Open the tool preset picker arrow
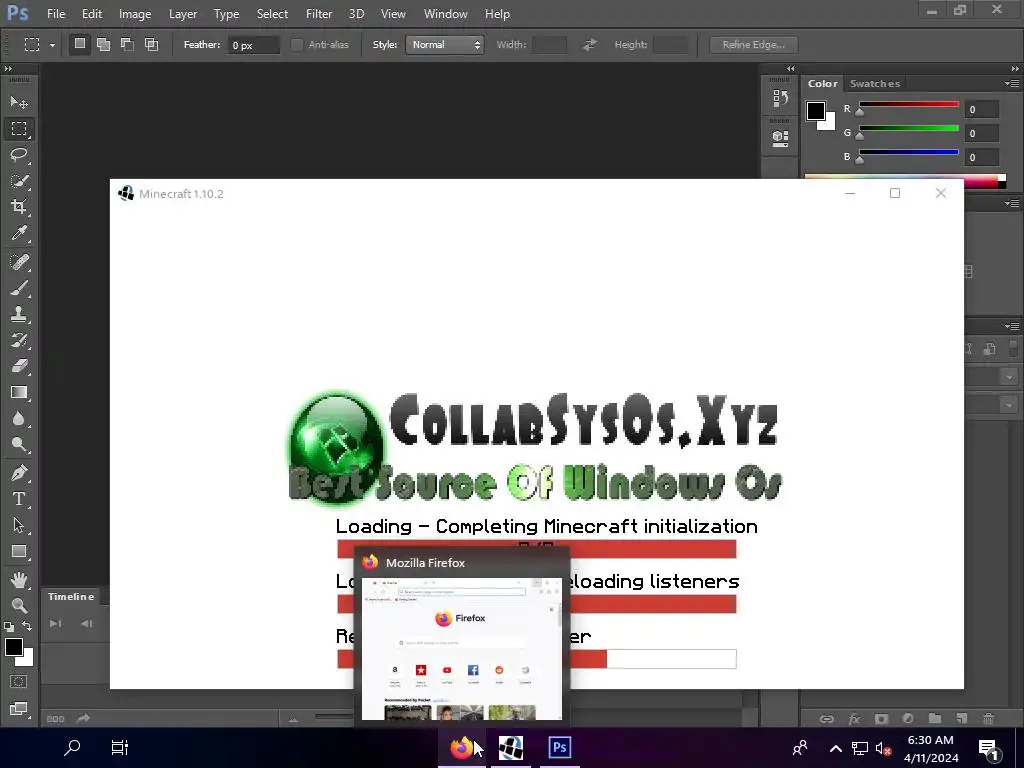Image resolution: width=1024 pixels, height=768 pixels. coord(52,45)
